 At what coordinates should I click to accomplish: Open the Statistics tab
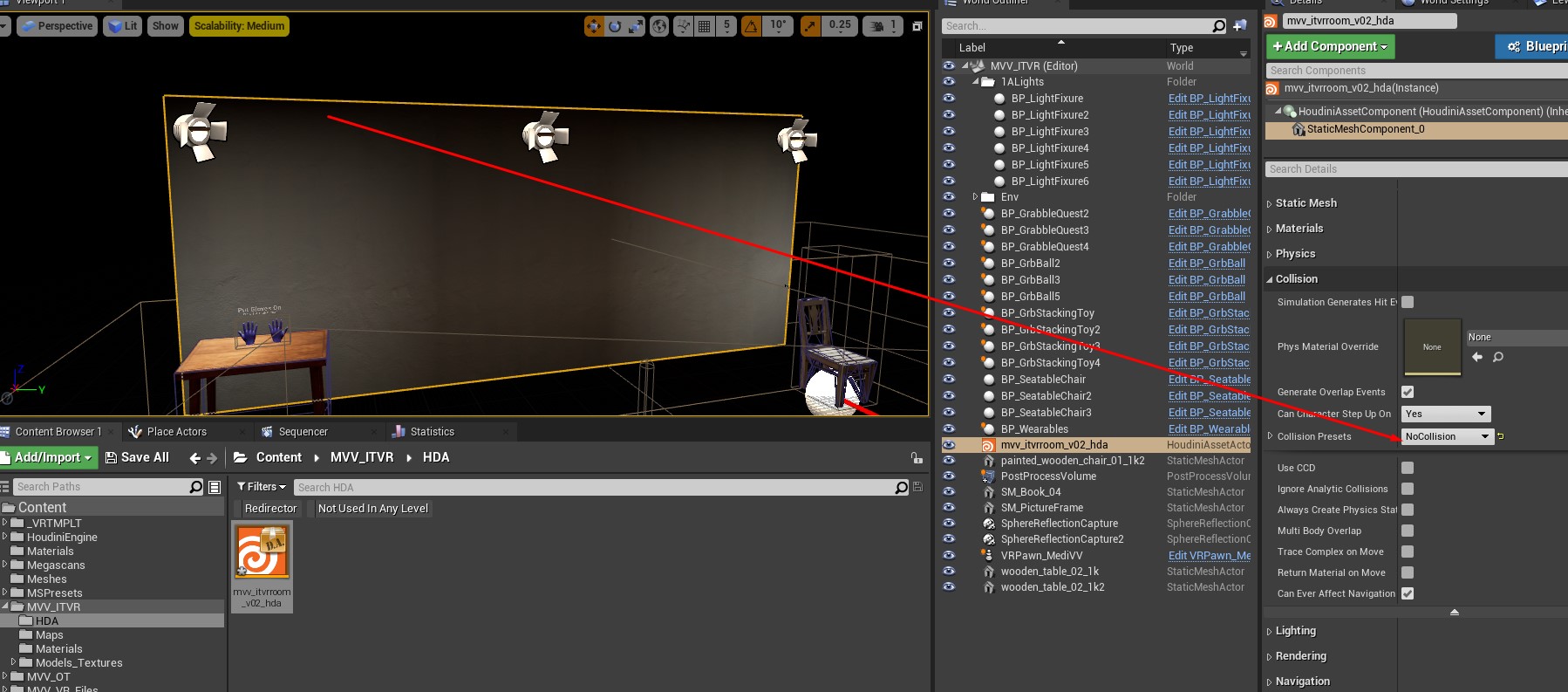point(432,432)
